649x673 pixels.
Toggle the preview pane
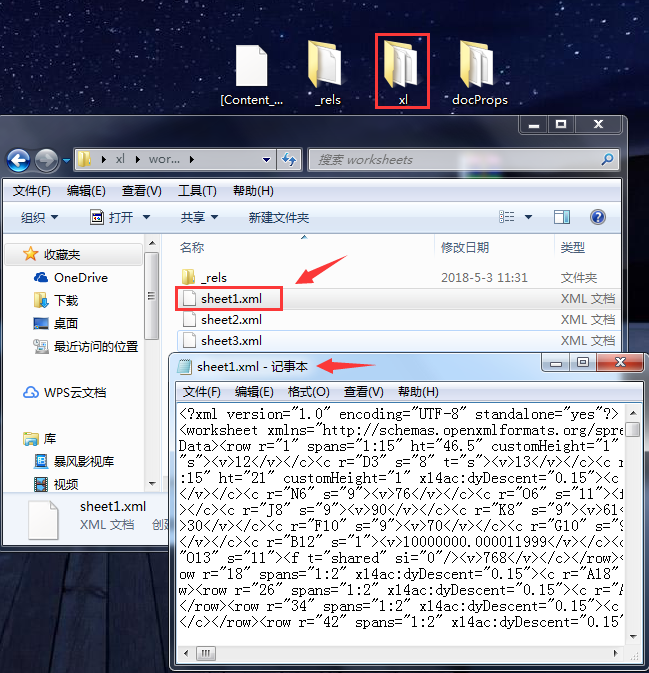(x=562, y=217)
